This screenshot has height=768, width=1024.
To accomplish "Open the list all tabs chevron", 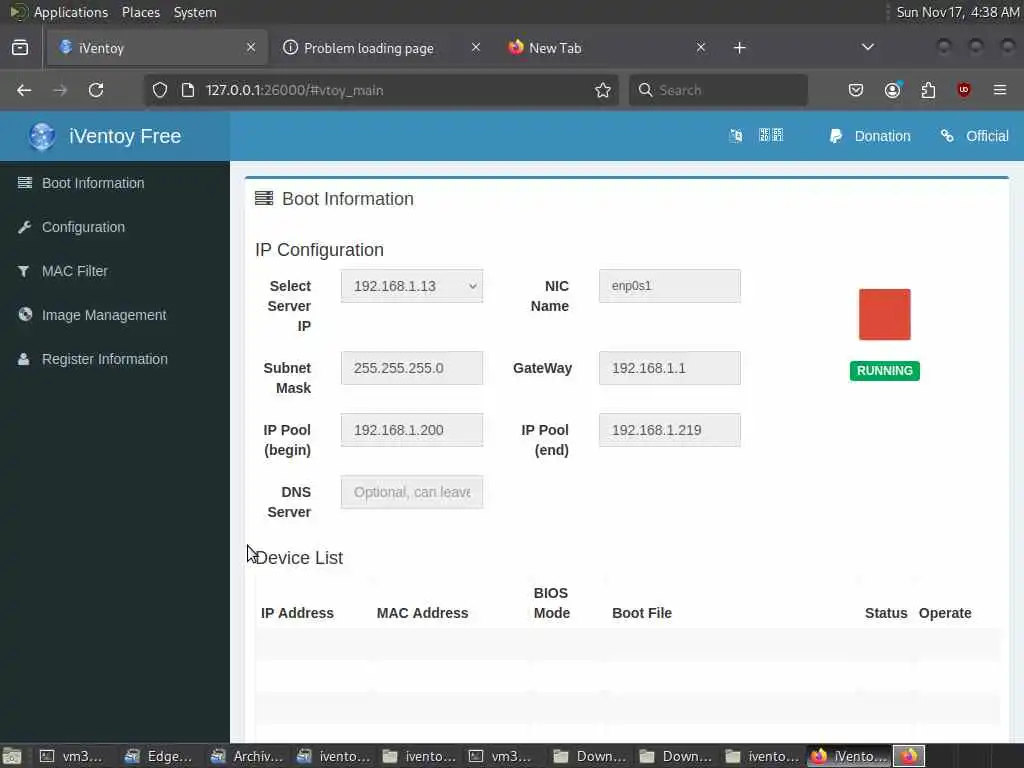I will pyautogui.click(x=867, y=47).
